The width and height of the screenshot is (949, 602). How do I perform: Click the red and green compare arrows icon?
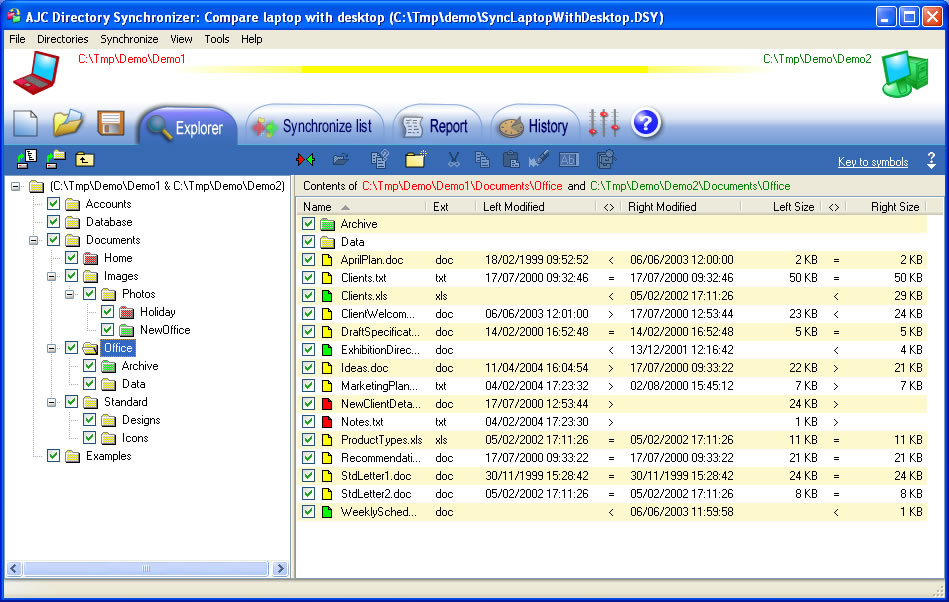click(306, 160)
